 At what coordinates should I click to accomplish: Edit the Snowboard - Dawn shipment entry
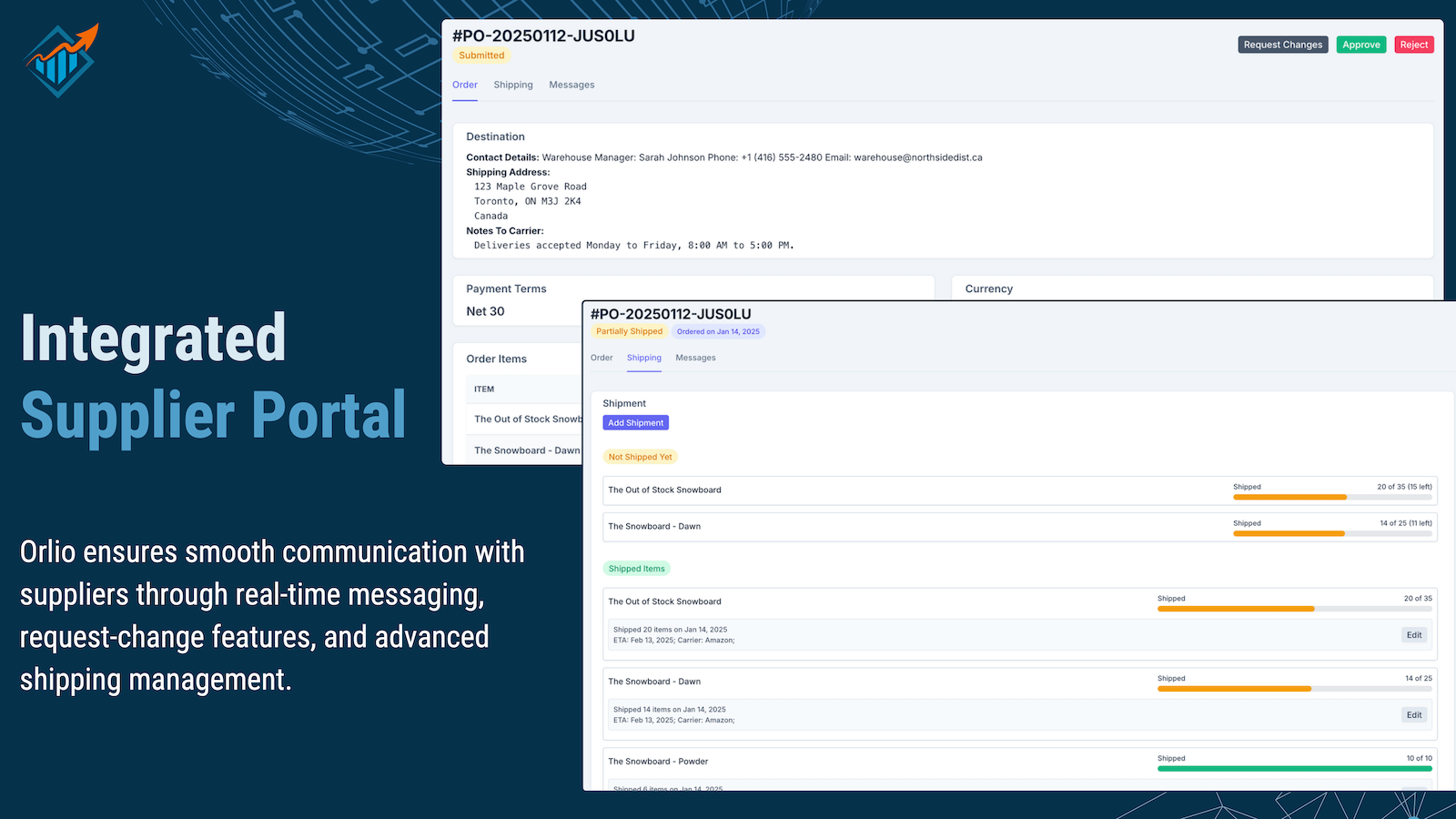point(1414,714)
